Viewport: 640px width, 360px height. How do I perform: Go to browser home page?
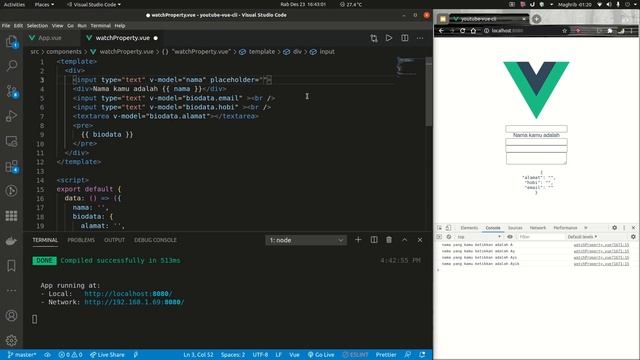(x=473, y=31)
